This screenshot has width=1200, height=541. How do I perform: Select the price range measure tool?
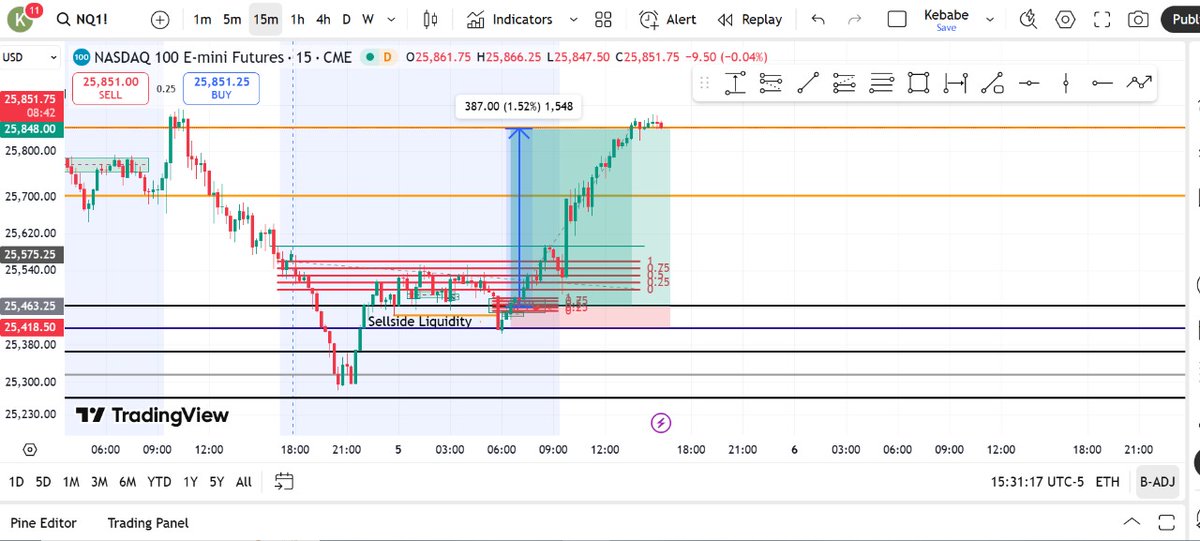(x=735, y=84)
